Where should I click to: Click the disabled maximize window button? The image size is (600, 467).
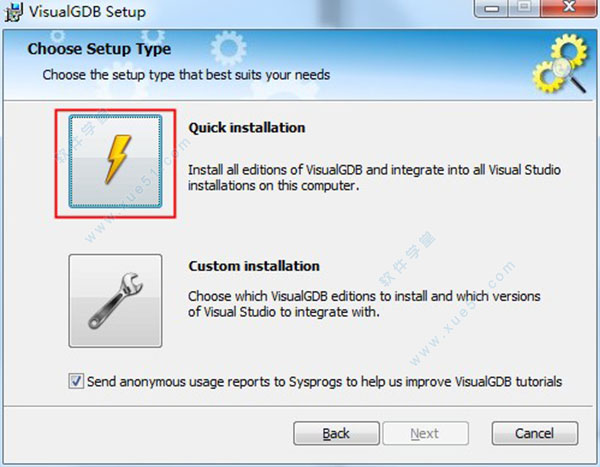click(x=524, y=8)
